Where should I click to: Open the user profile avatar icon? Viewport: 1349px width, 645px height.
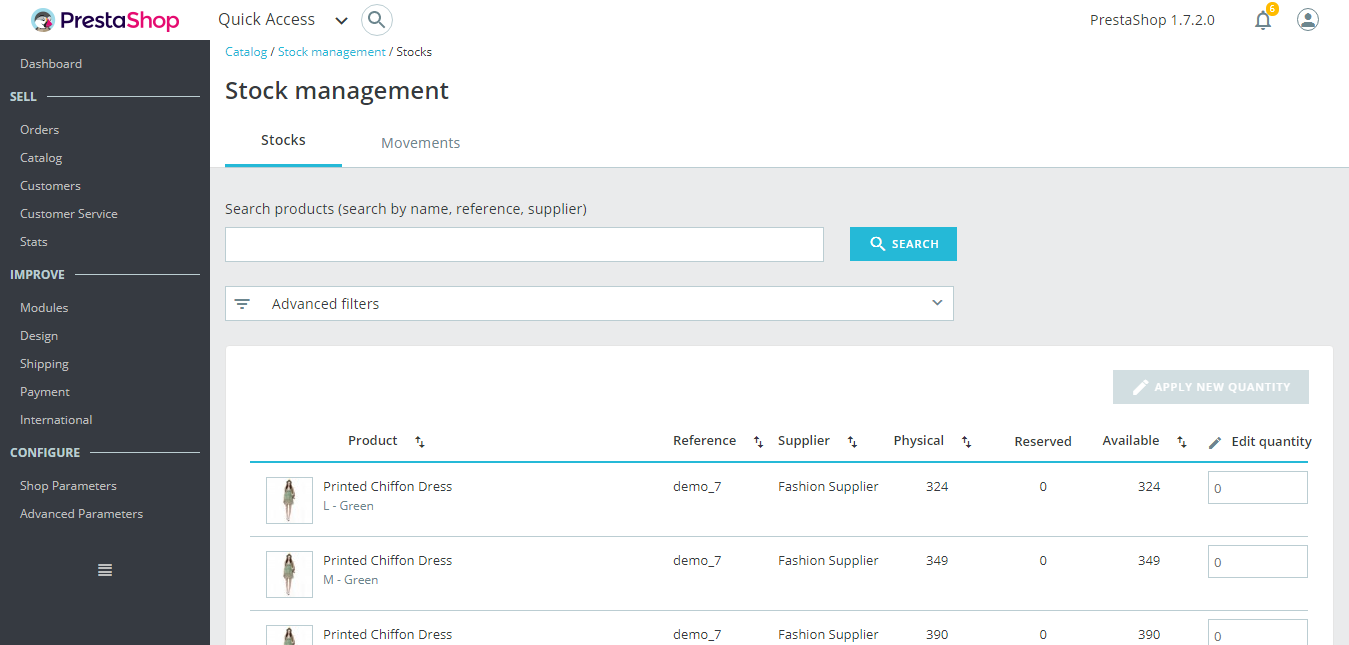pyautogui.click(x=1307, y=20)
